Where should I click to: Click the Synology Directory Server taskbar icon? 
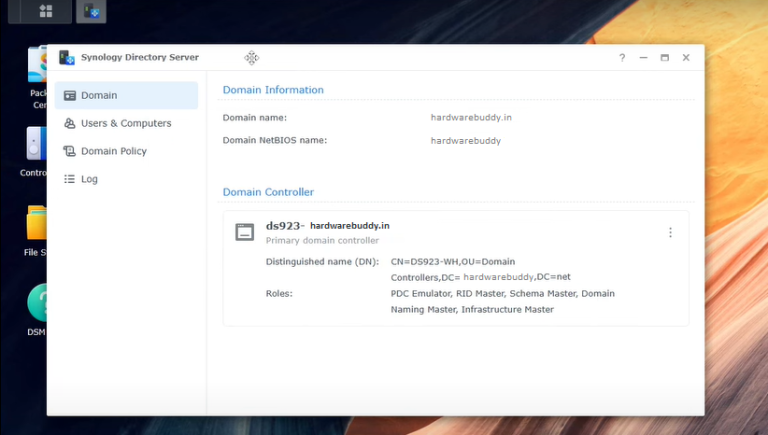click(91, 11)
